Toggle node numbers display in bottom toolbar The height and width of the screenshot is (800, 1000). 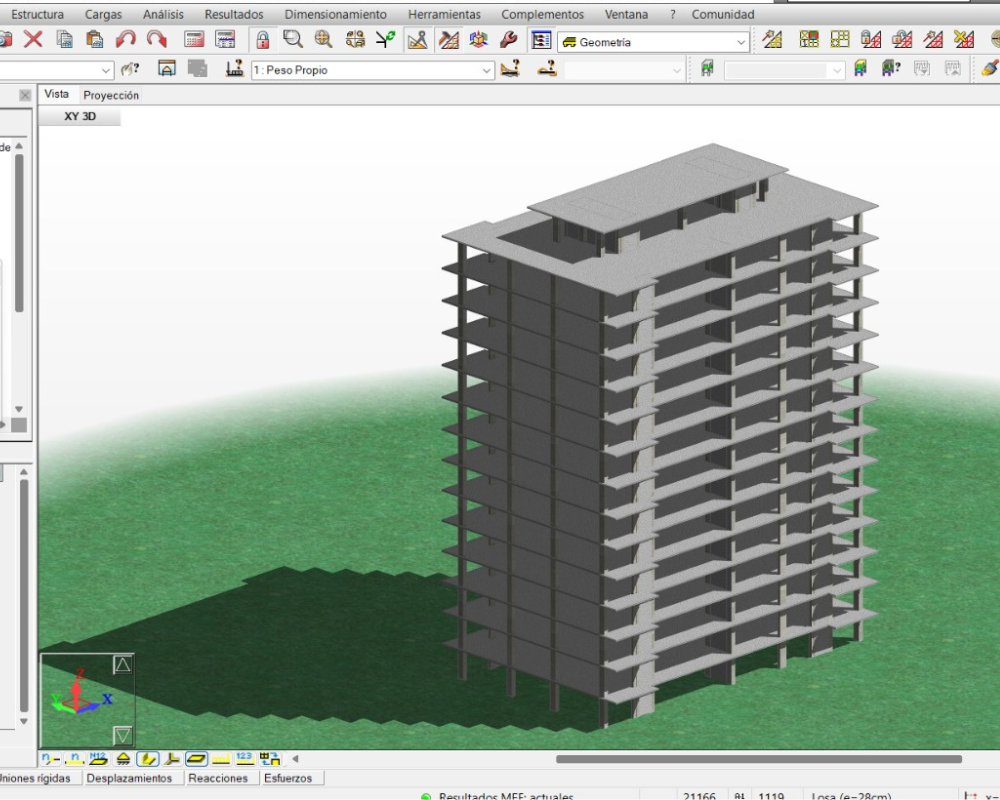tap(51, 759)
